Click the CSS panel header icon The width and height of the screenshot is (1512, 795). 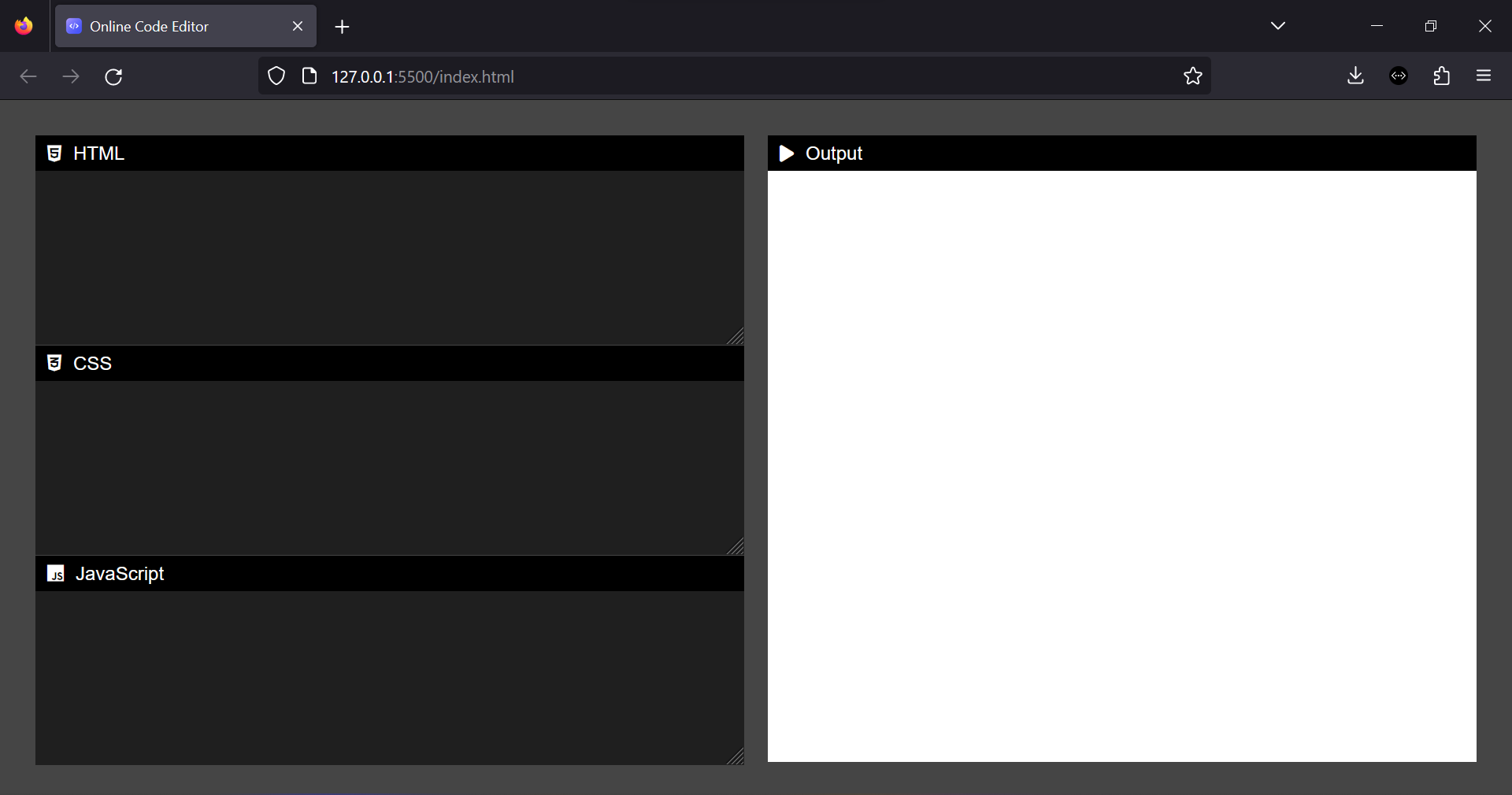[54, 364]
